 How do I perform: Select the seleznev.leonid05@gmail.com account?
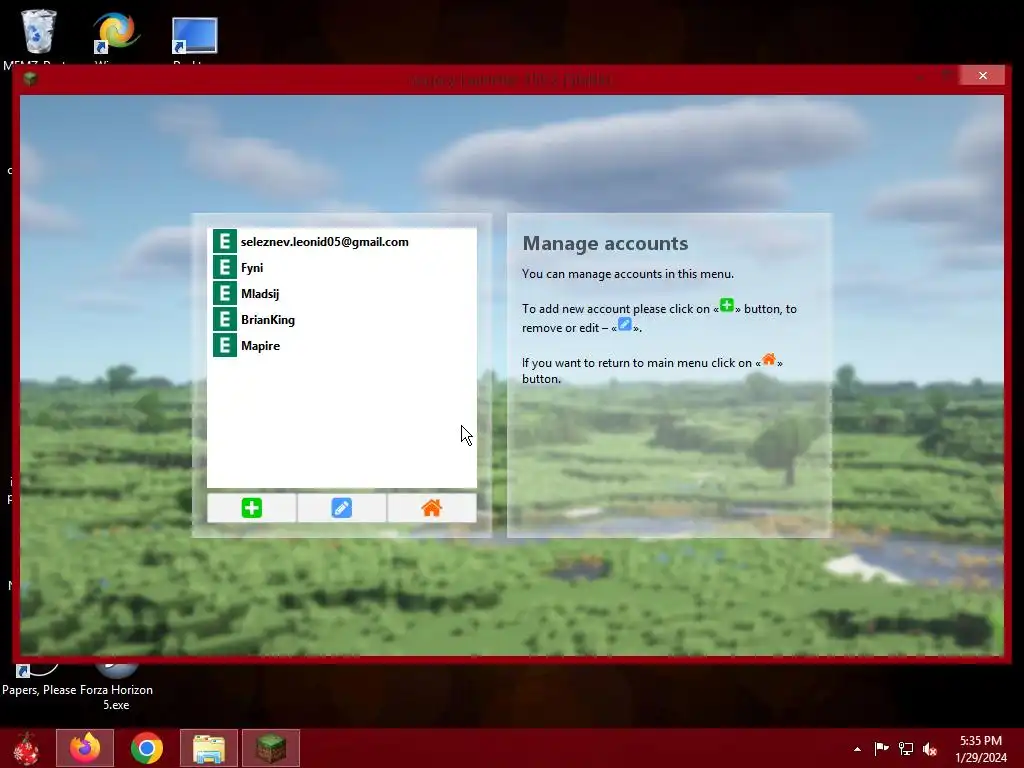click(342, 242)
